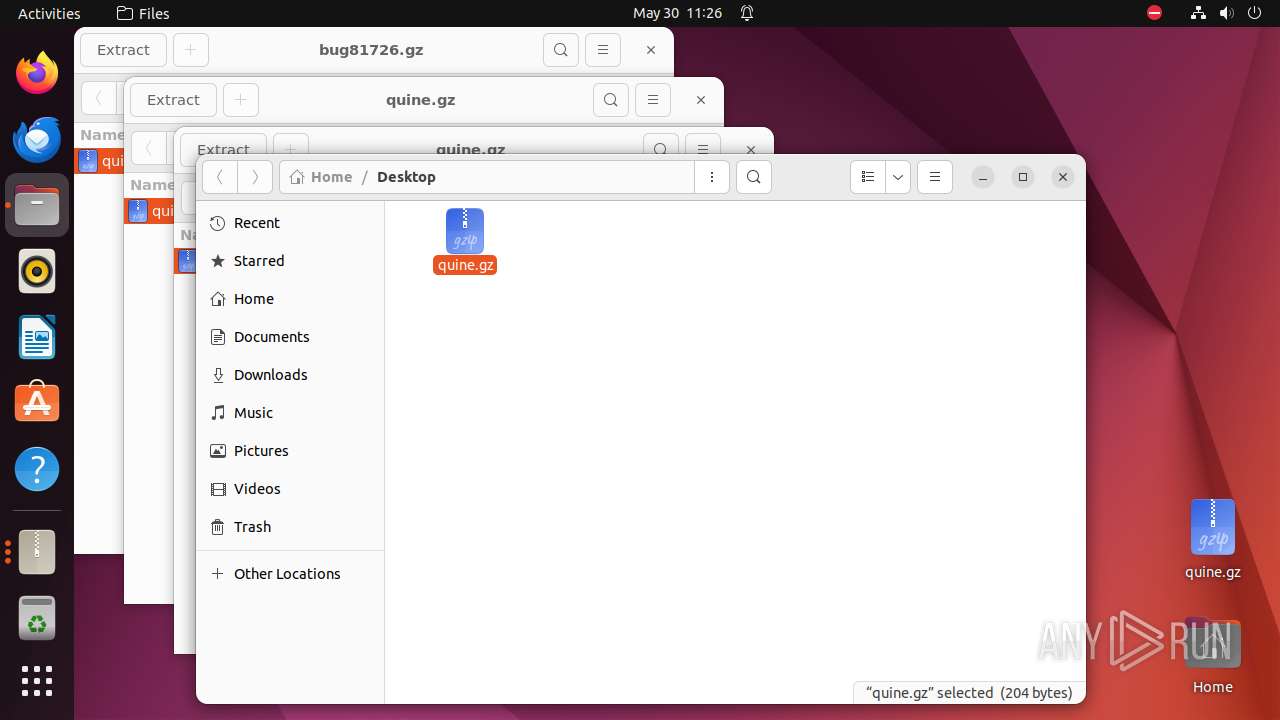Screen dimensions: 1280x720
Task: Open the Home folder desktop icon
Action: tap(1213, 657)
